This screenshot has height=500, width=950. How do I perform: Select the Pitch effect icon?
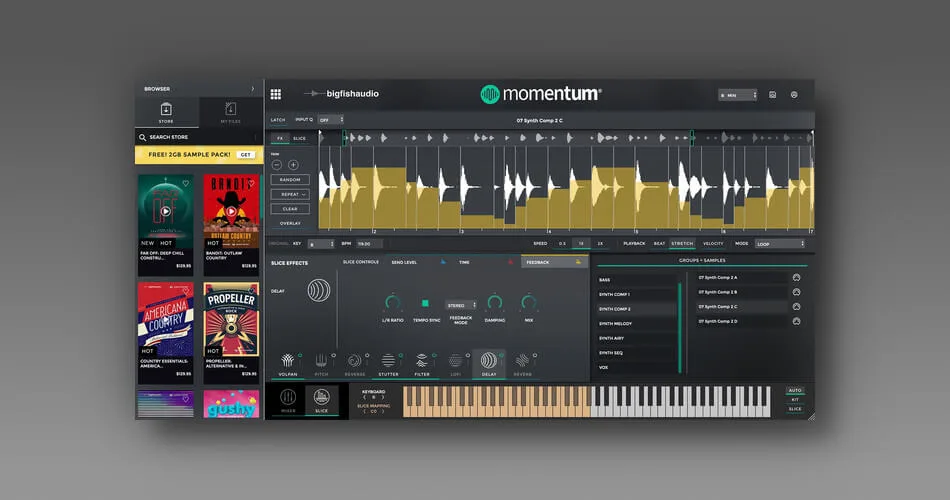[321, 361]
